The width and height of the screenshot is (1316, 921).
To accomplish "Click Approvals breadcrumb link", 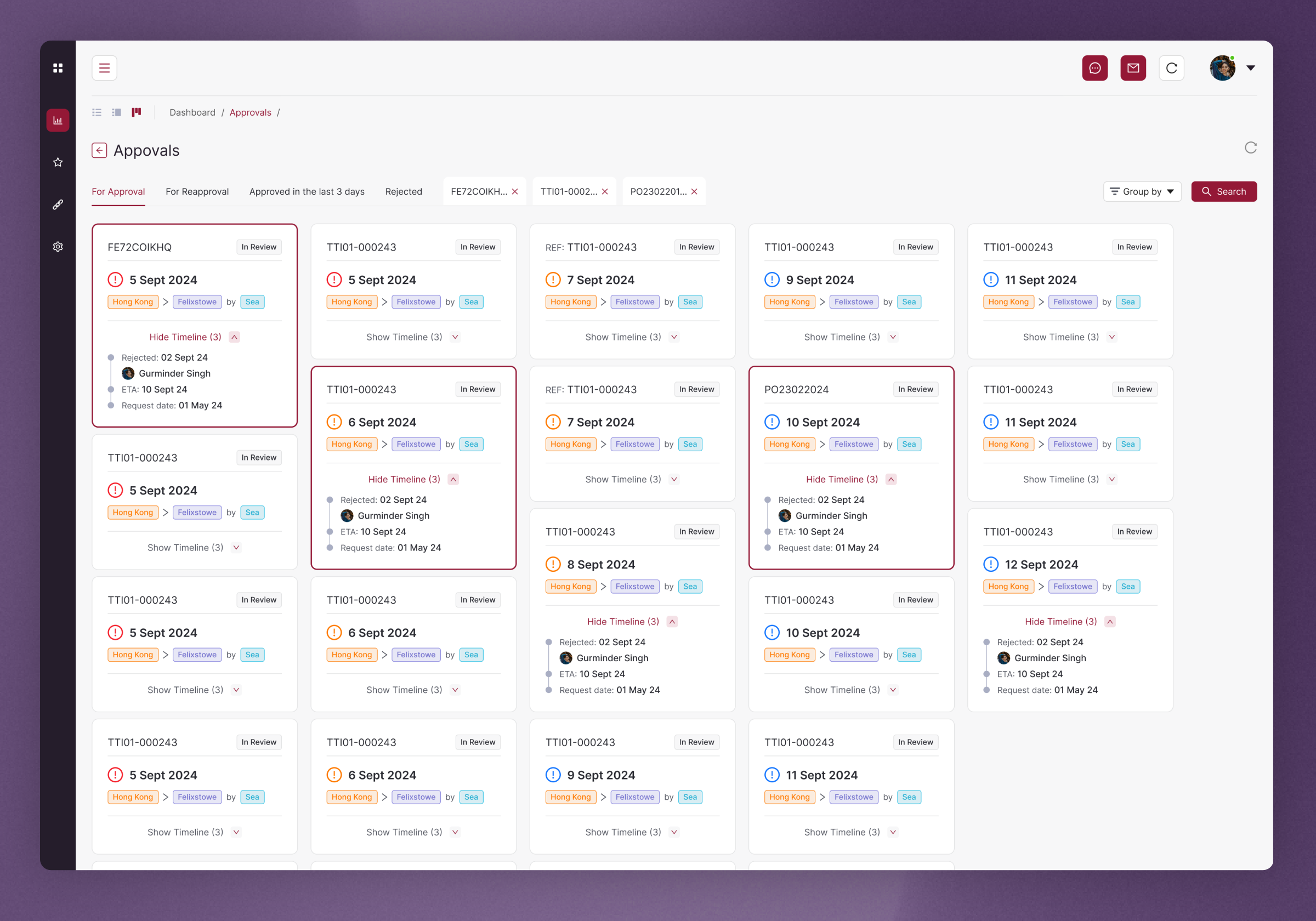I will [250, 112].
